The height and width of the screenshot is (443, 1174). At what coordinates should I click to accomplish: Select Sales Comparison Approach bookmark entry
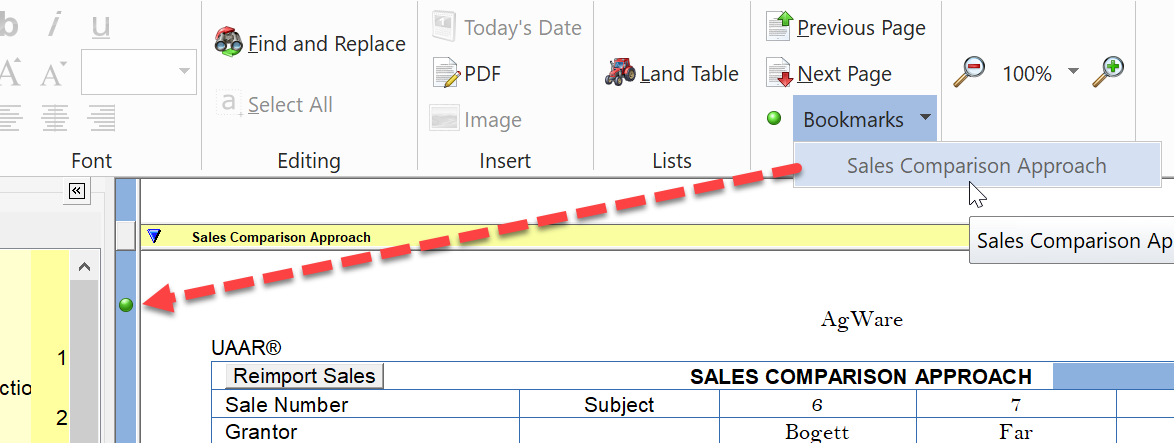pyautogui.click(x=976, y=166)
